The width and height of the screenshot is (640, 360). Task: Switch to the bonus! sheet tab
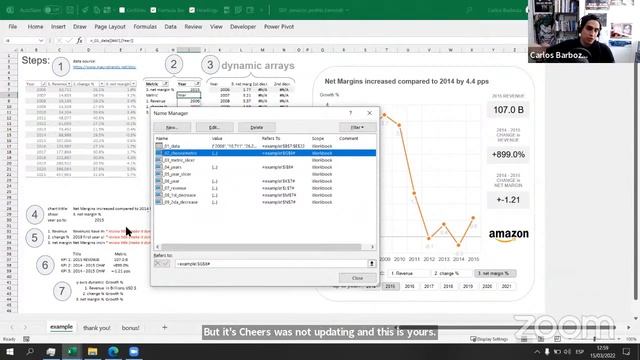[131, 328]
